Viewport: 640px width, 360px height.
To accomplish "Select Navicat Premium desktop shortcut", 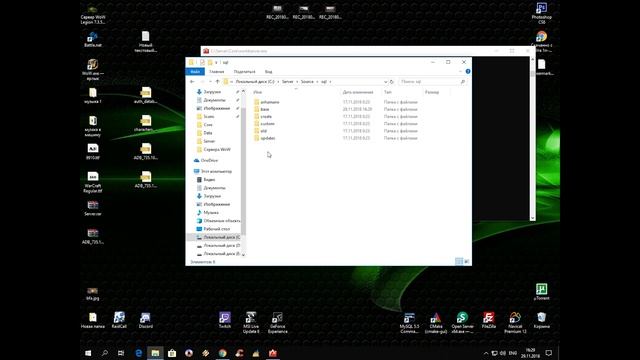I will click(x=515, y=323).
